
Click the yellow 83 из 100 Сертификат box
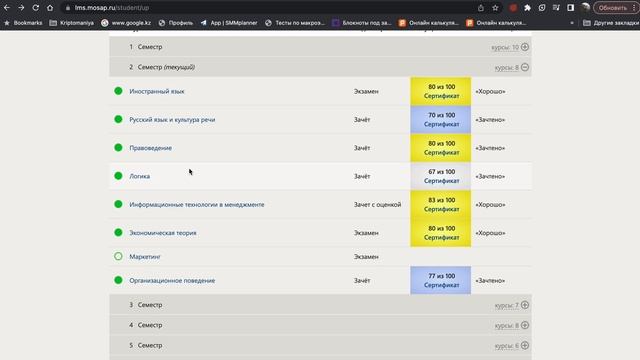441,204
